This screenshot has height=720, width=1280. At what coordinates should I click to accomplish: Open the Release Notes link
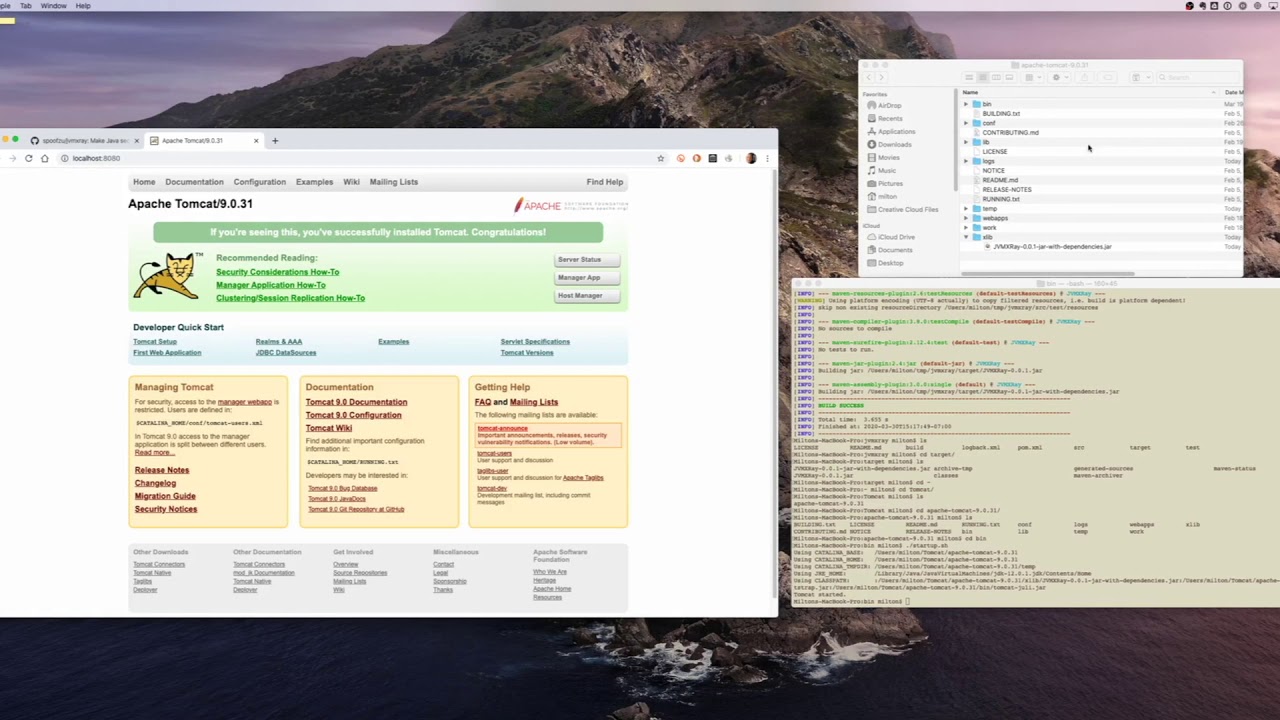pos(162,470)
